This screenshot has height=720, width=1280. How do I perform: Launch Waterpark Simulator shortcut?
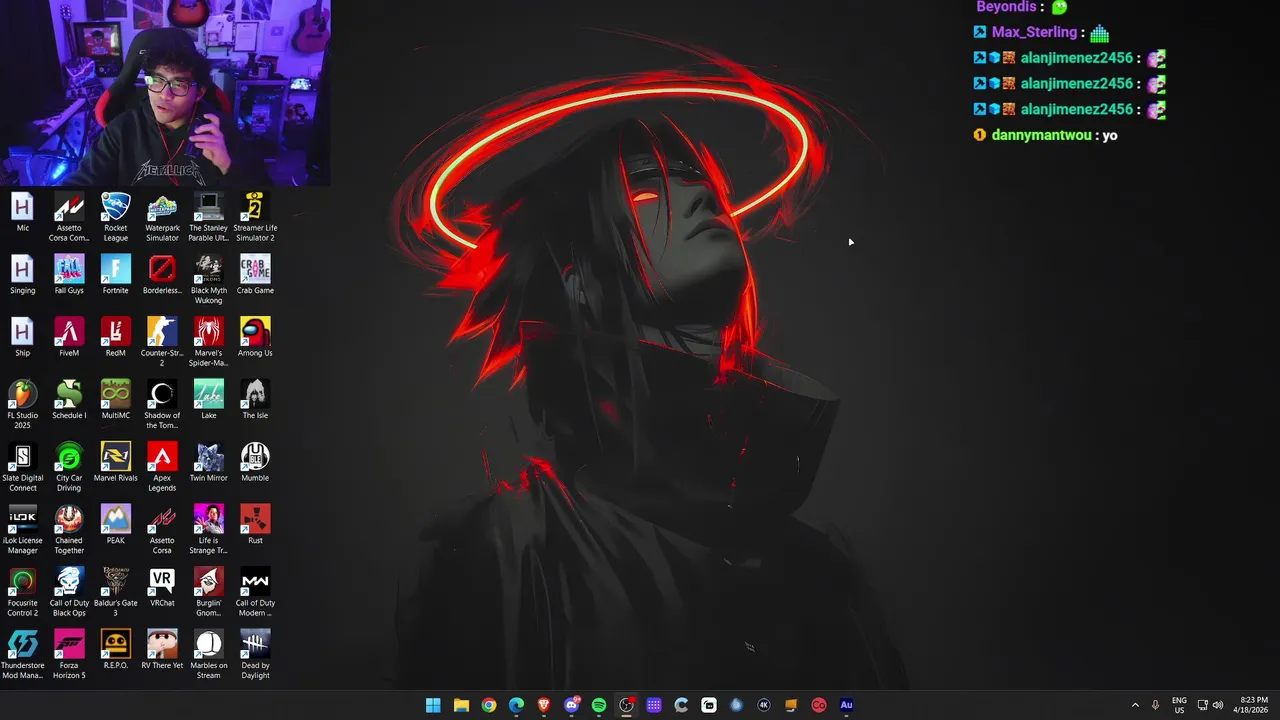[x=162, y=218]
